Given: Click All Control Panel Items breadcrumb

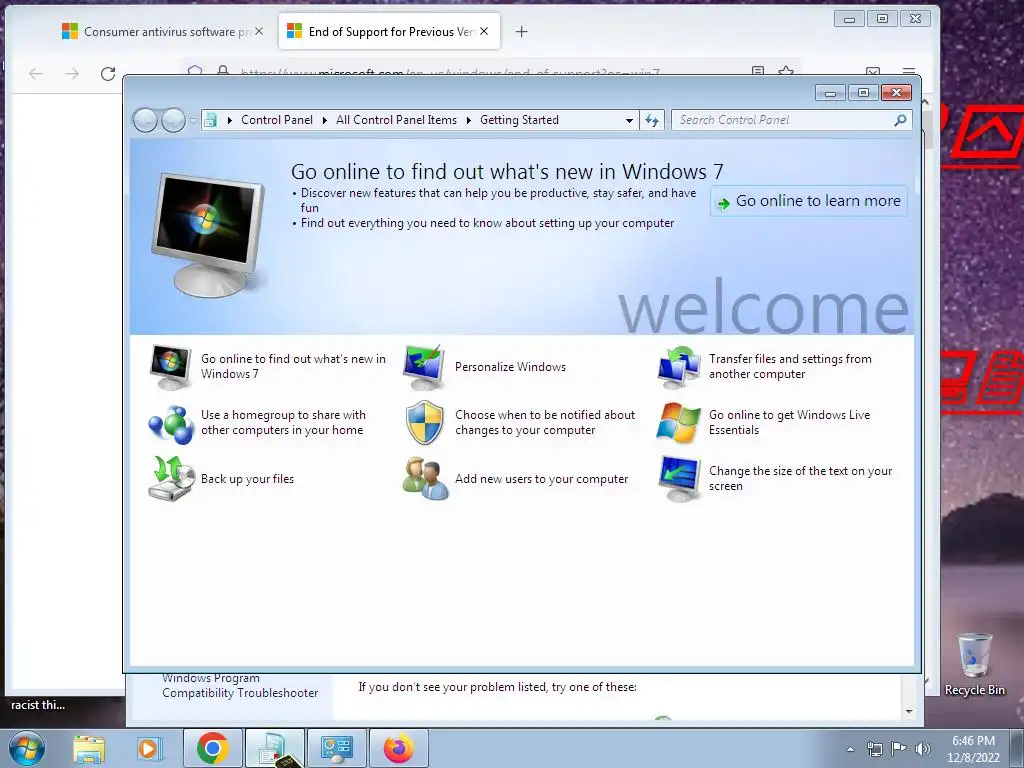Looking at the screenshot, I should pyautogui.click(x=396, y=120).
